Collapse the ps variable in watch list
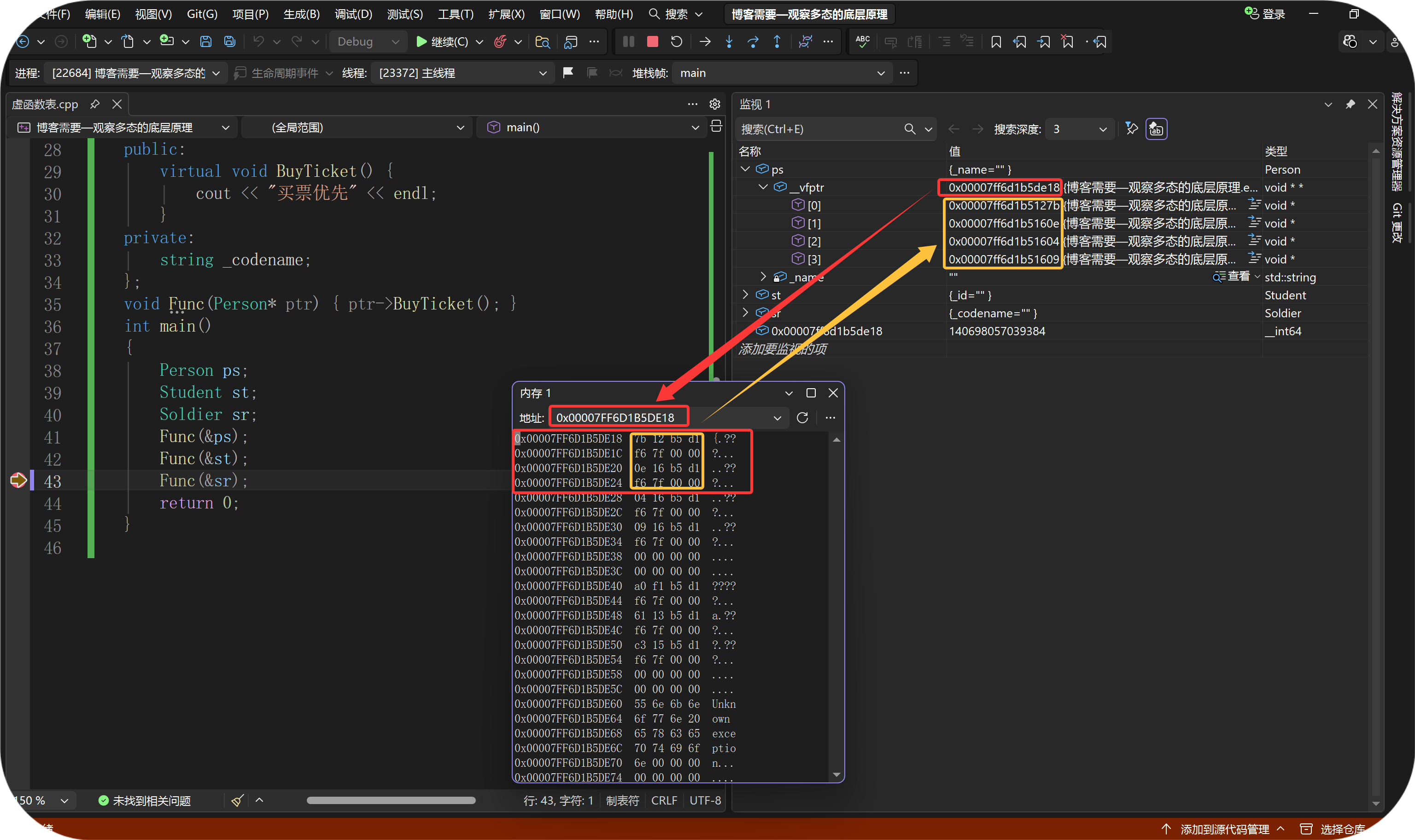This screenshot has width=1415, height=840. [x=745, y=169]
